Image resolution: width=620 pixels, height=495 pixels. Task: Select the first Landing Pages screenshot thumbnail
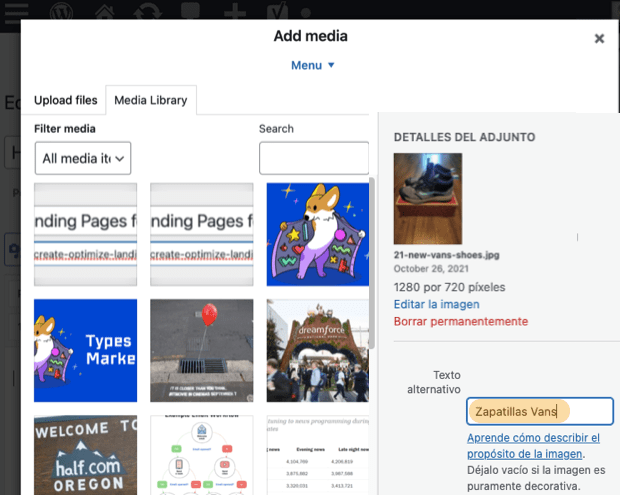click(85, 234)
